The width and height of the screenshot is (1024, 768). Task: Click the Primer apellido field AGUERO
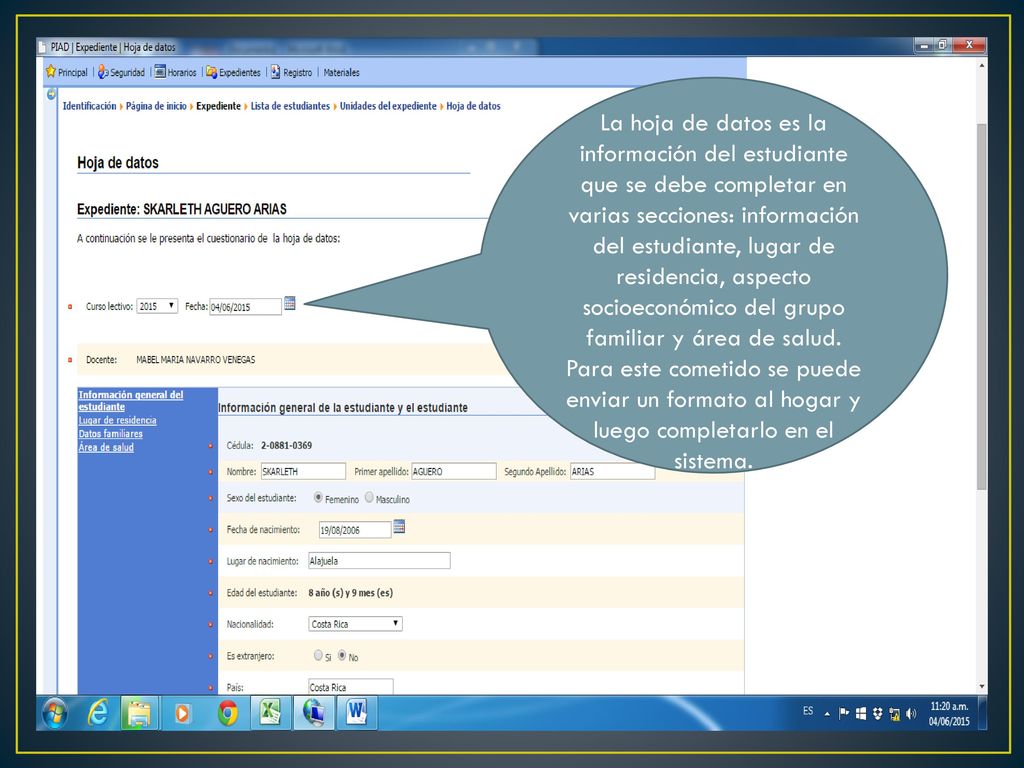[454, 471]
